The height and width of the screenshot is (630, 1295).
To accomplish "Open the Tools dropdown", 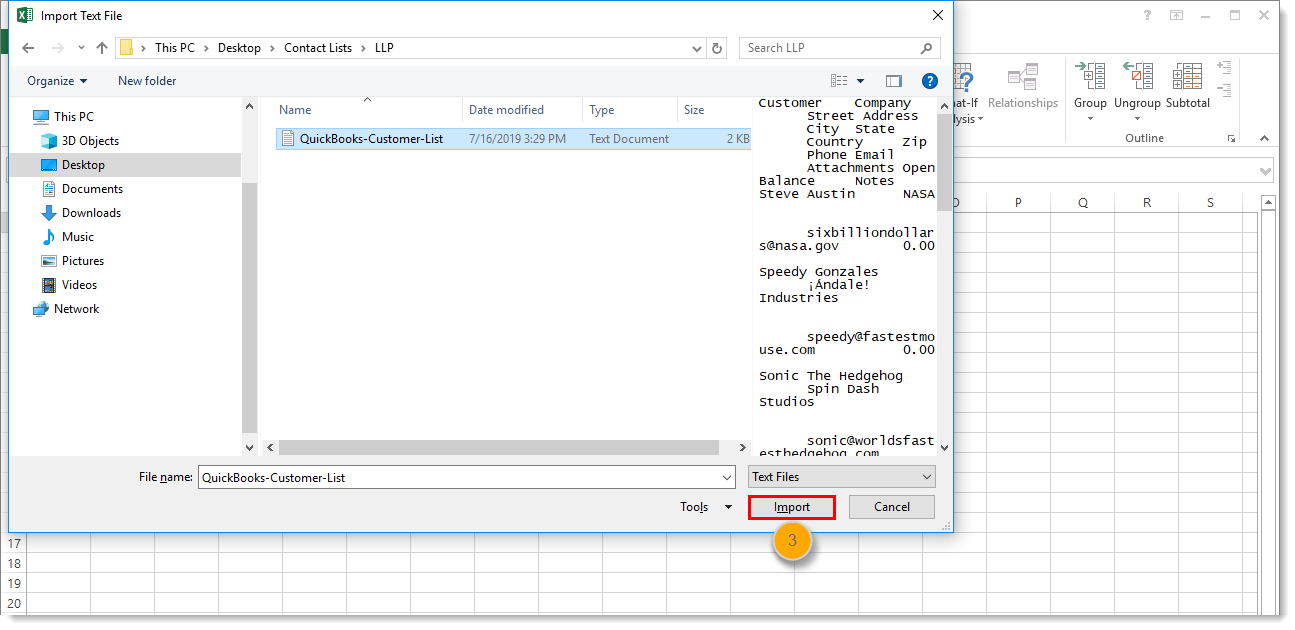I will click(x=706, y=507).
